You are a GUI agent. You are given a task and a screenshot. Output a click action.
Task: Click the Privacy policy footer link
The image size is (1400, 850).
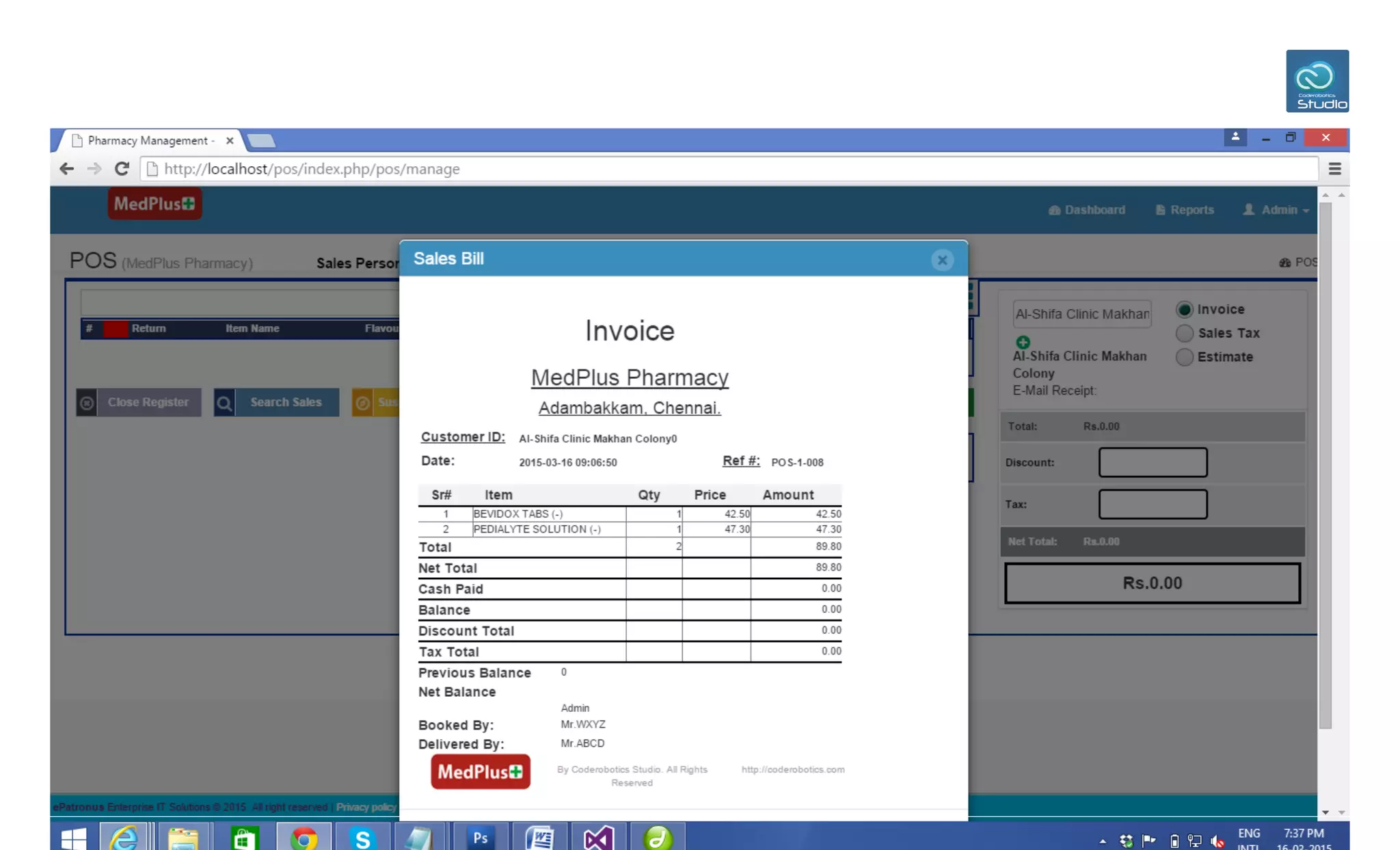click(x=366, y=807)
